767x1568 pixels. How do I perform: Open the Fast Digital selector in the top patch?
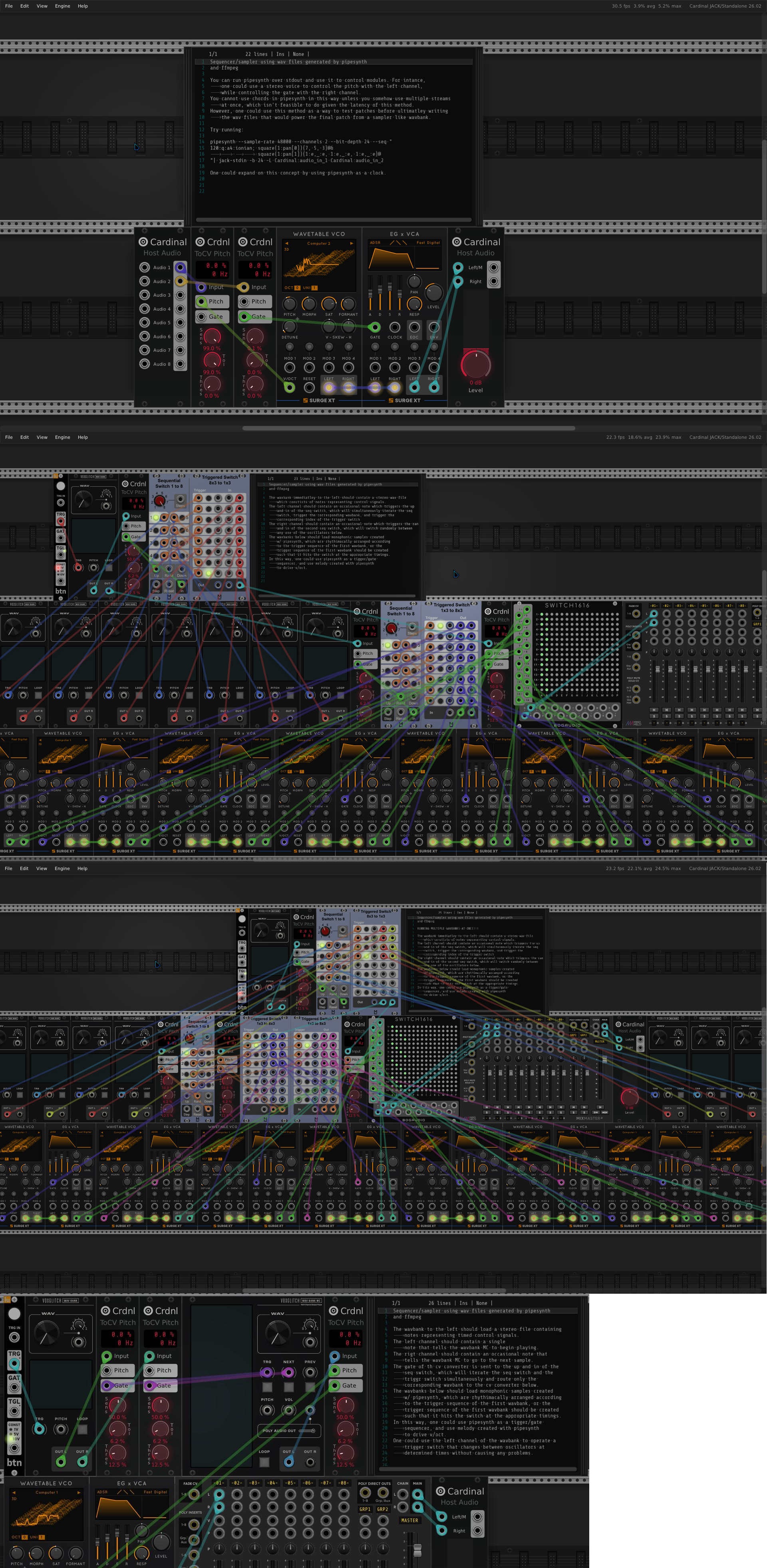pos(428,242)
